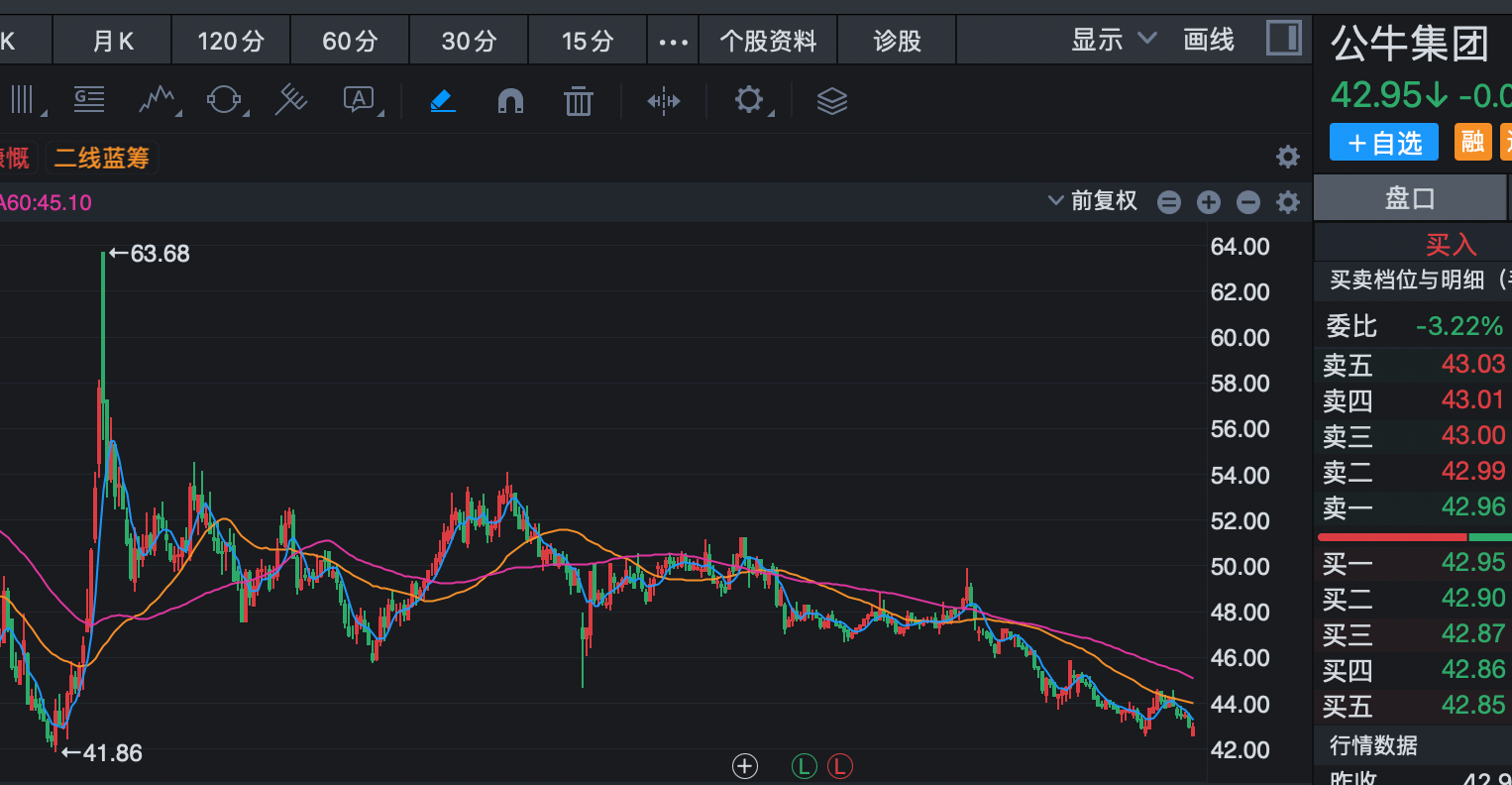
Task: Toggle the green L marker
Action: [x=804, y=766]
